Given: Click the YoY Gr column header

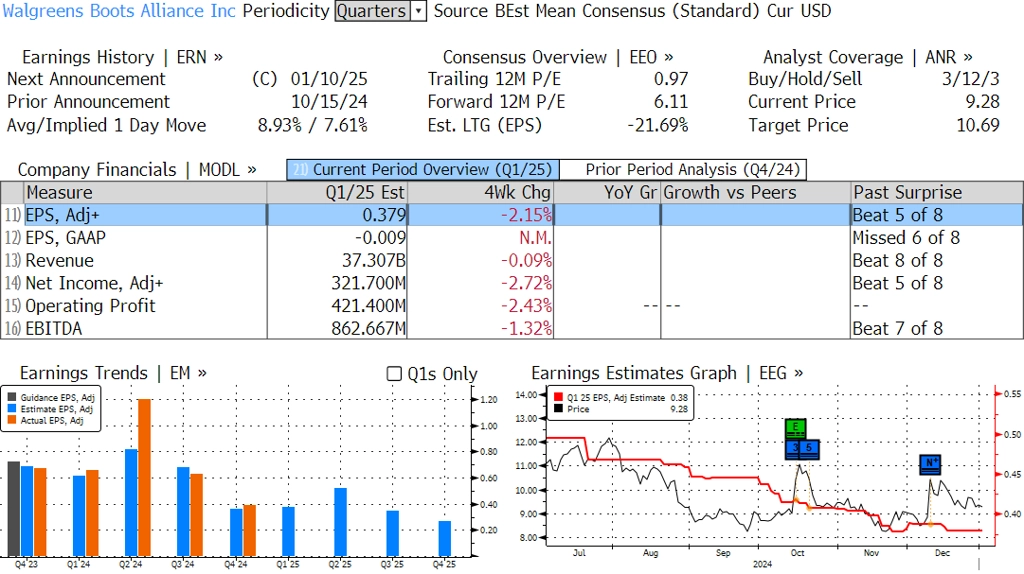Looking at the screenshot, I should click(607, 193).
